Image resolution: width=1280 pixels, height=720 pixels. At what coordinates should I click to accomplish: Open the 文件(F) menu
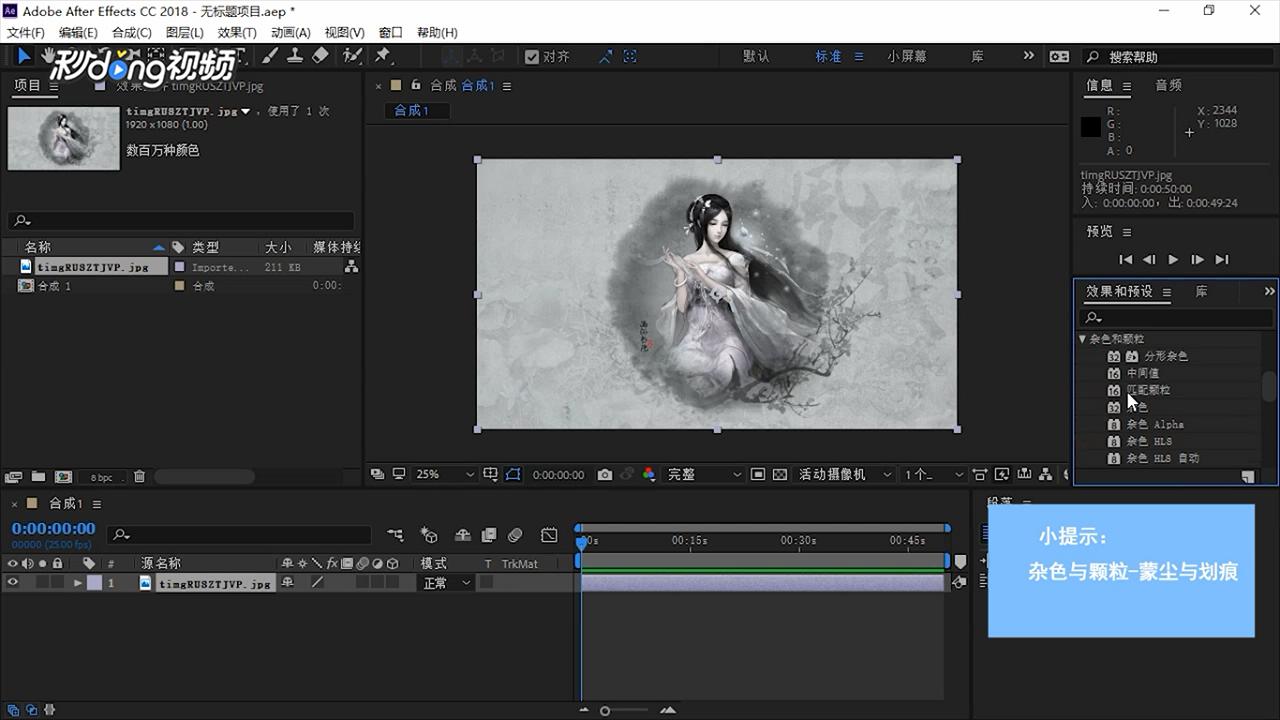point(26,33)
